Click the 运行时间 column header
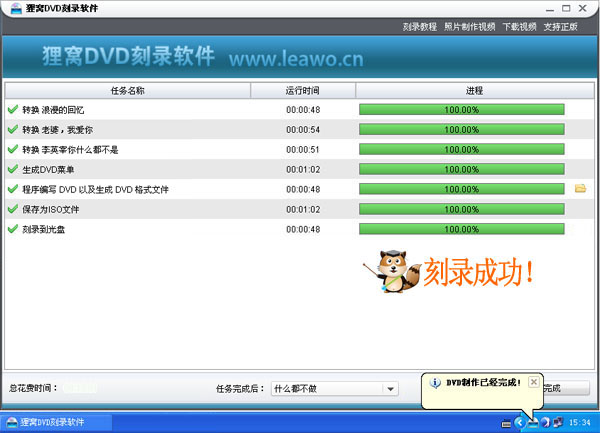The width and height of the screenshot is (600, 433). tap(303, 91)
